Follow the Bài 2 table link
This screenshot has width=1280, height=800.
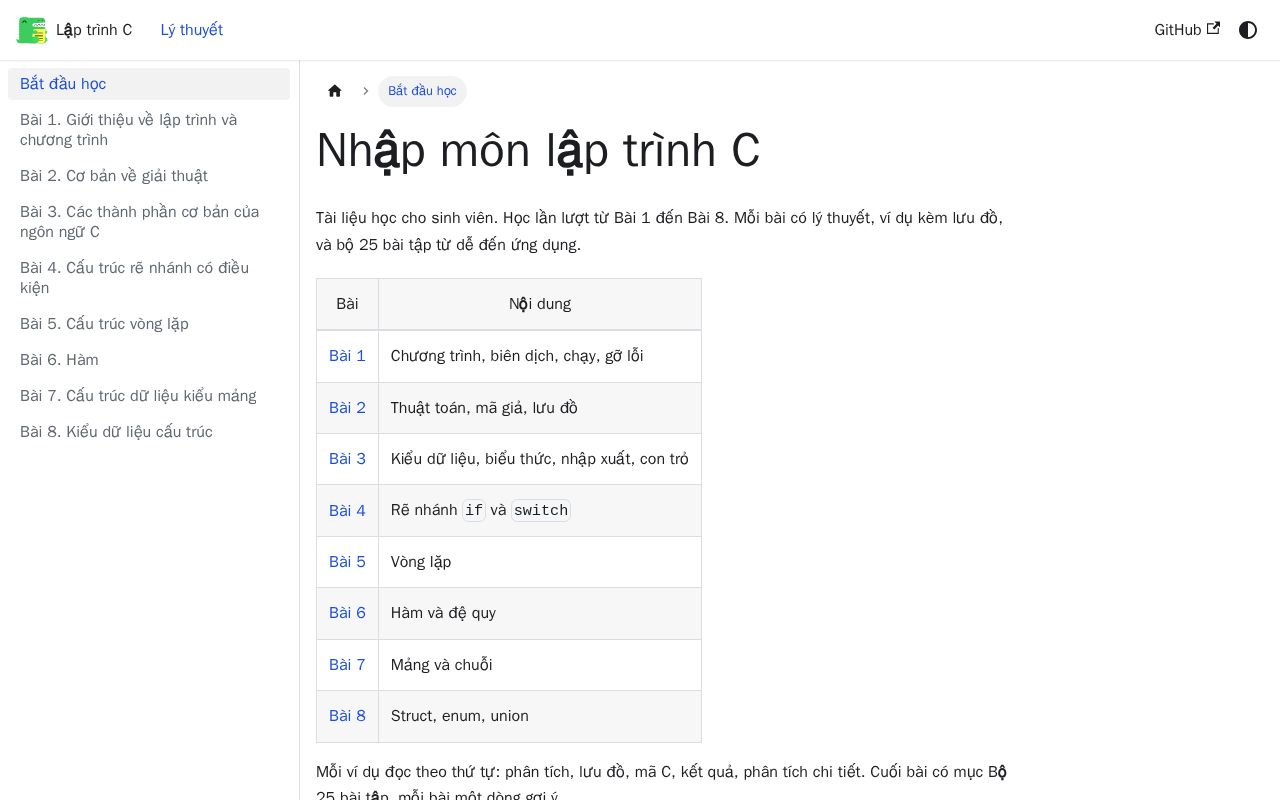click(x=347, y=408)
